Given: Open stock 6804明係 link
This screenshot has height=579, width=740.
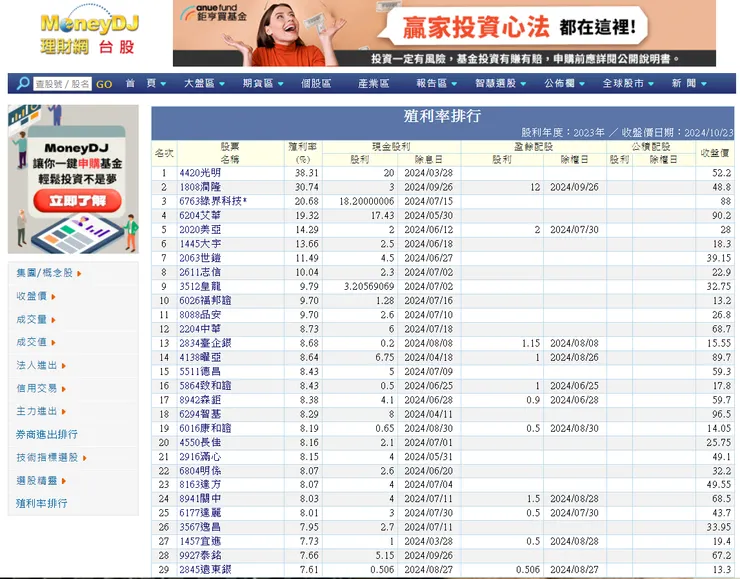Looking at the screenshot, I should pyautogui.click(x=200, y=471).
